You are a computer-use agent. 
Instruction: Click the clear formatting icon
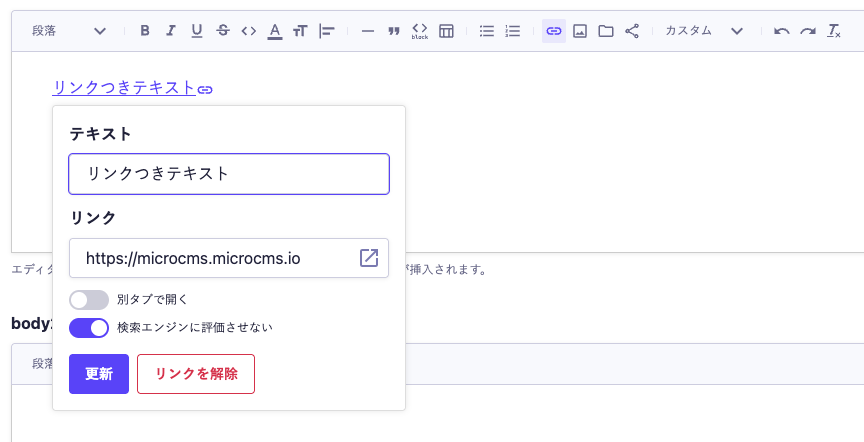(834, 31)
